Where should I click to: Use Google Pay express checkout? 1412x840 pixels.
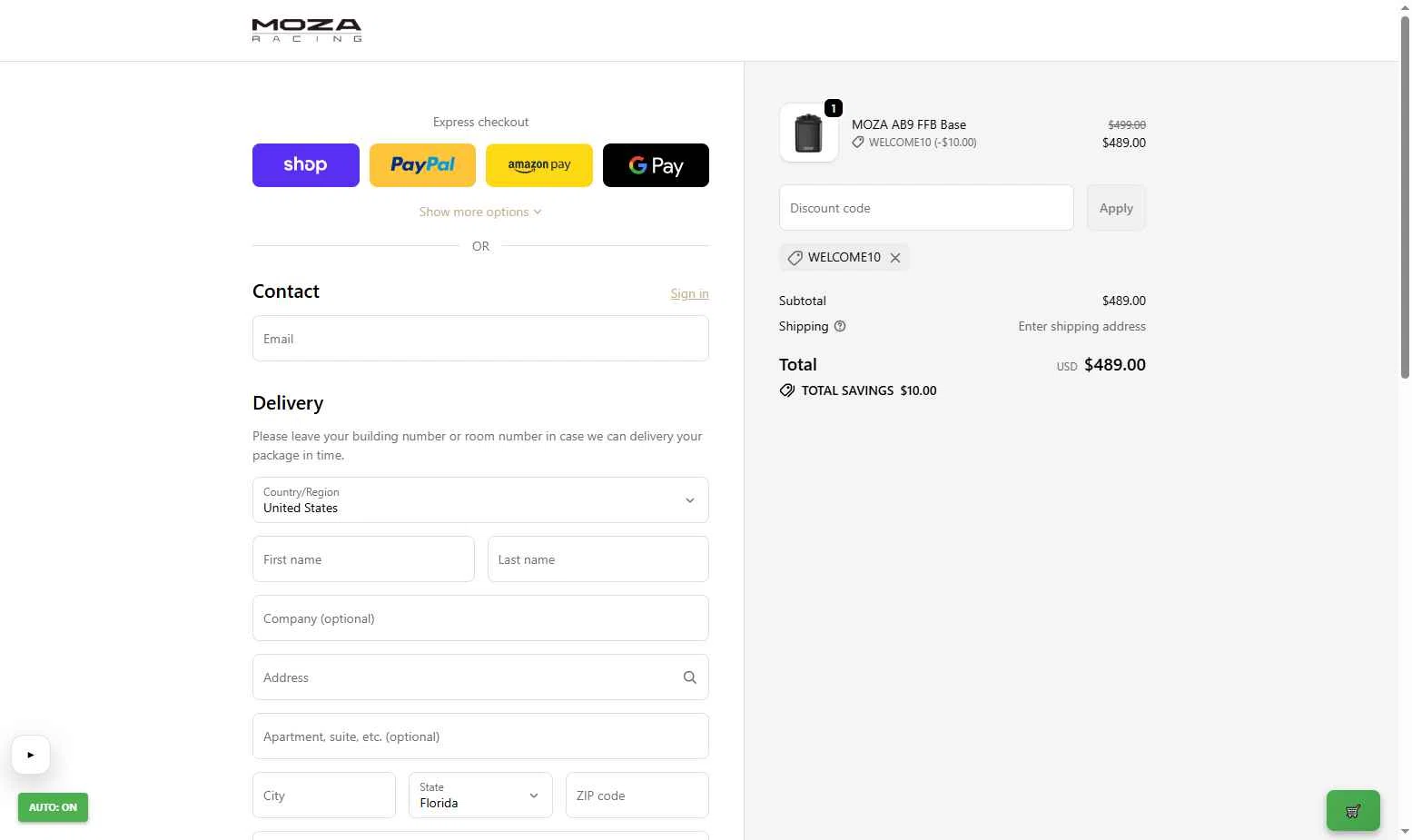tap(656, 165)
